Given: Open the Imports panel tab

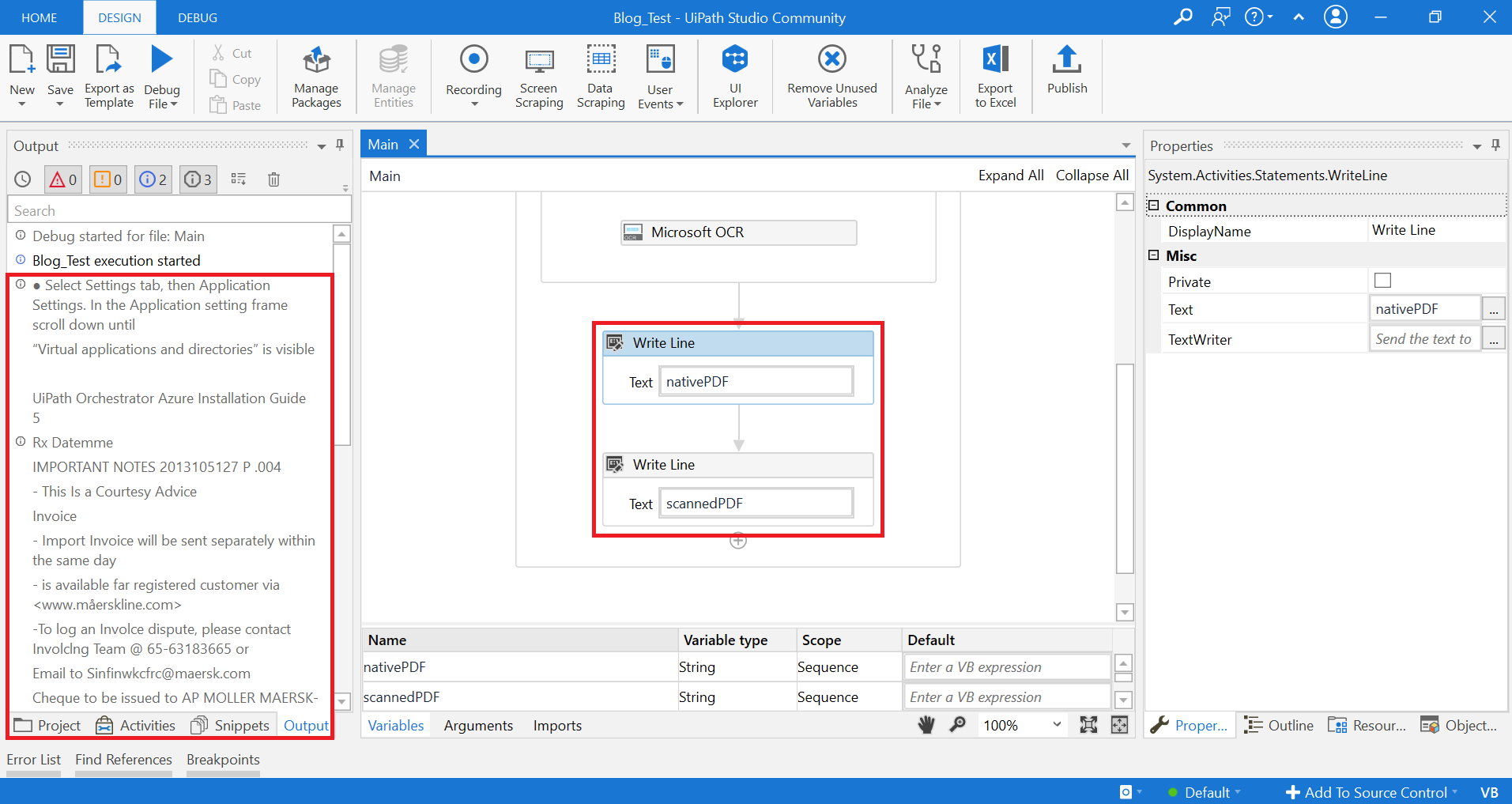Looking at the screenshot, I should pos(557,725).
